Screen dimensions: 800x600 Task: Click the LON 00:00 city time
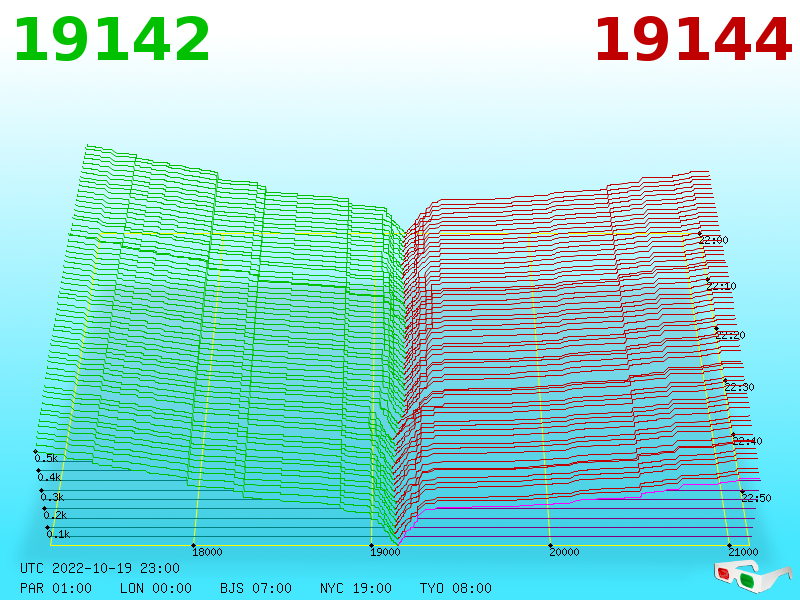(x=156, y=588)
